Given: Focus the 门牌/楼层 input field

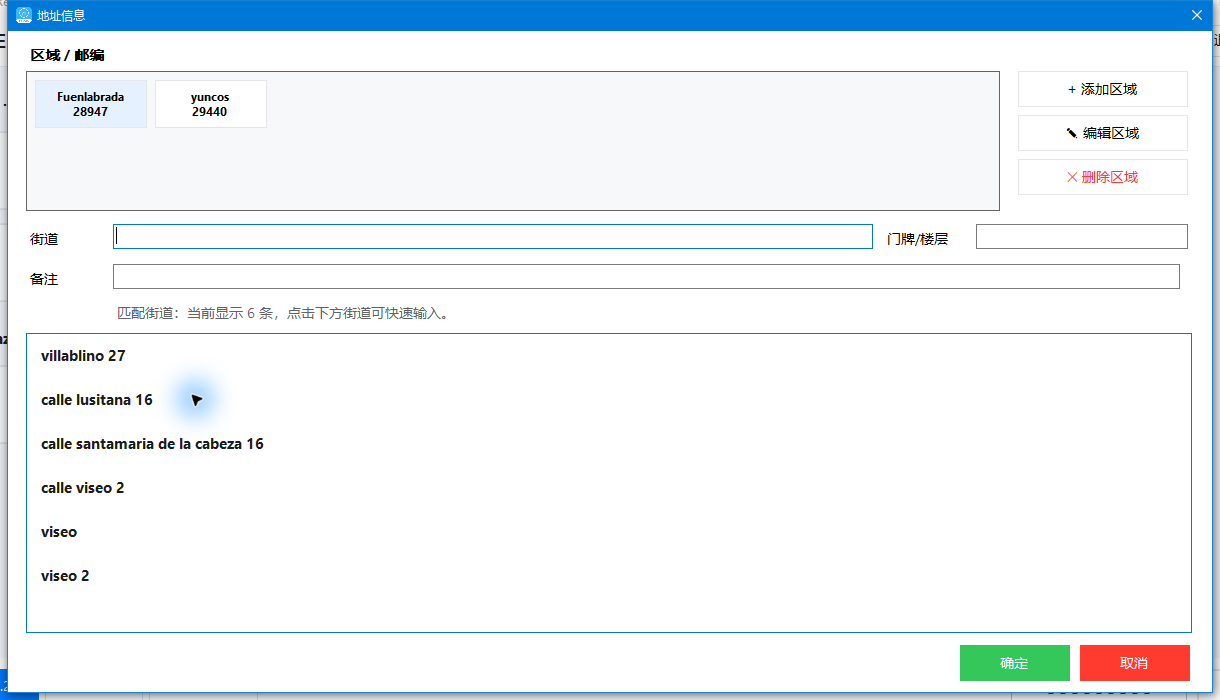Looking at the screenshot, I should point(1082,236).
